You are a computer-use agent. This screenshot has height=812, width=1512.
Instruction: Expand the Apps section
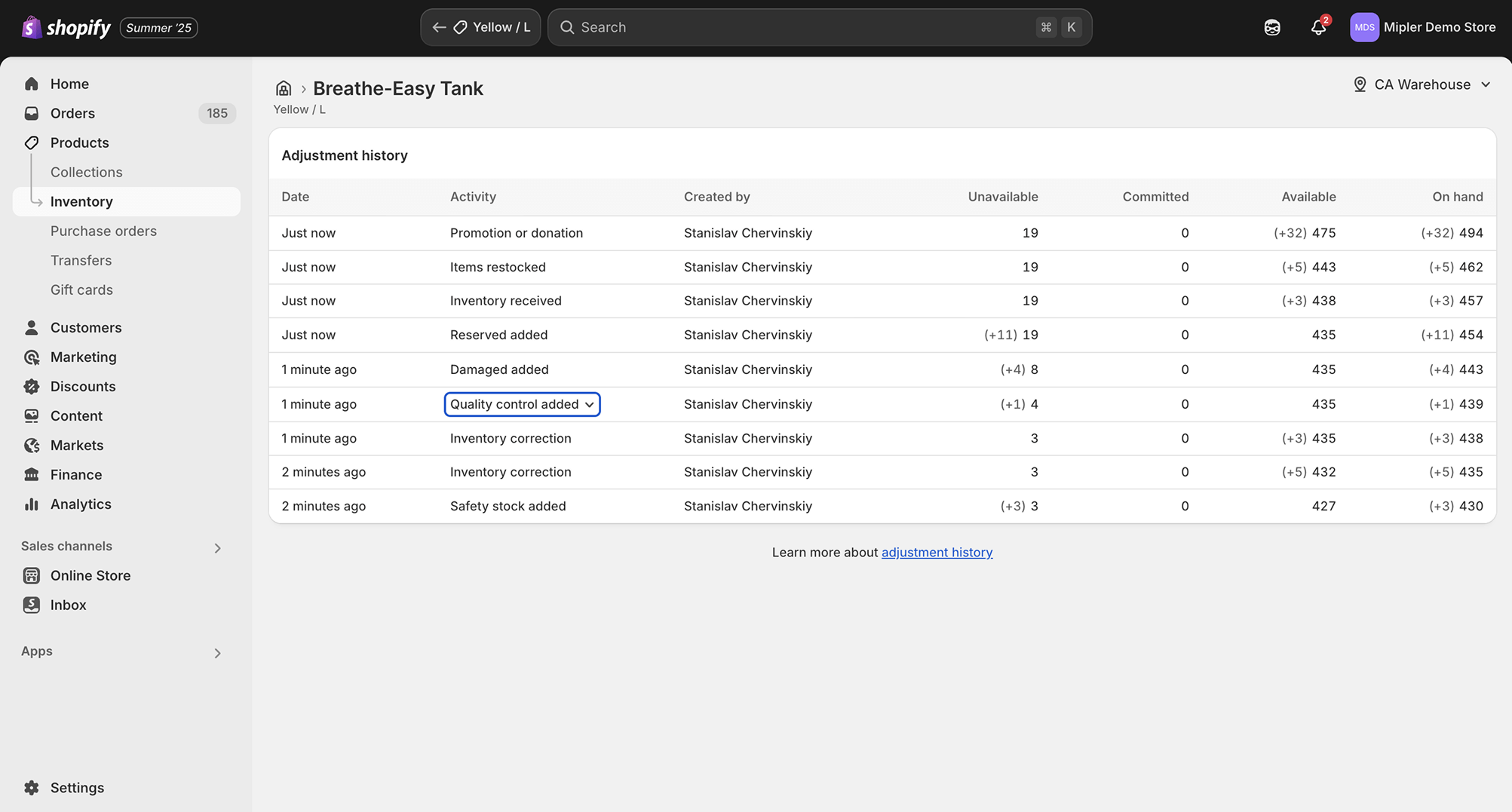point(217,653)
